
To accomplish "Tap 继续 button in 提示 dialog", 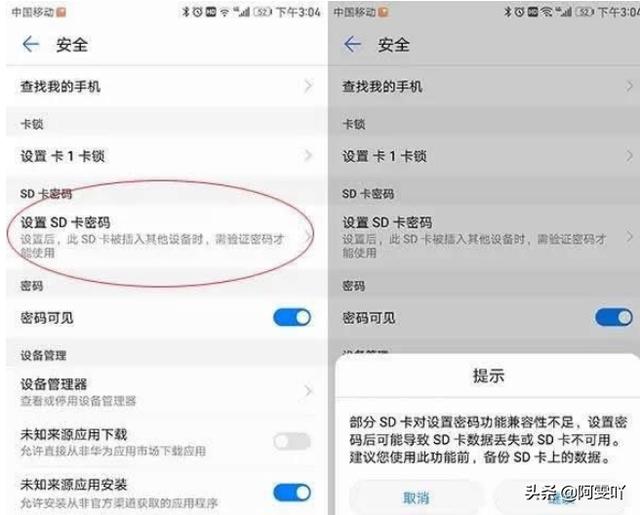I will pos(562,497).
